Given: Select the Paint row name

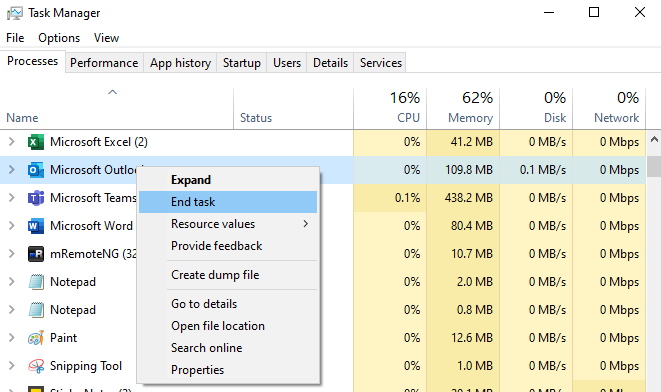Looking at the screenshot, I should click(64, 338).
